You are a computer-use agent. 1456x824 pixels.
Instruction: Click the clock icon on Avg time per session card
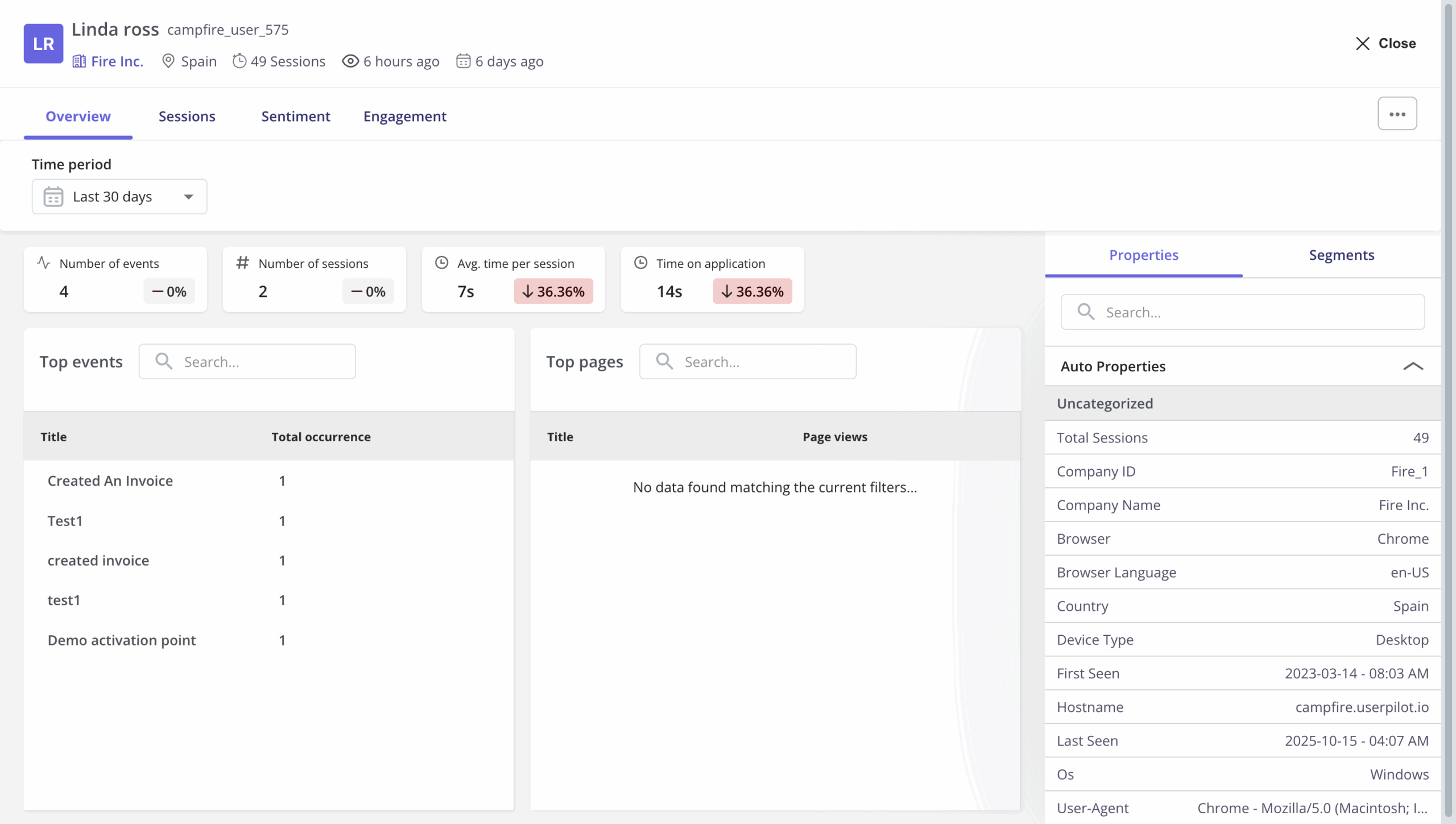pos(441,262)
